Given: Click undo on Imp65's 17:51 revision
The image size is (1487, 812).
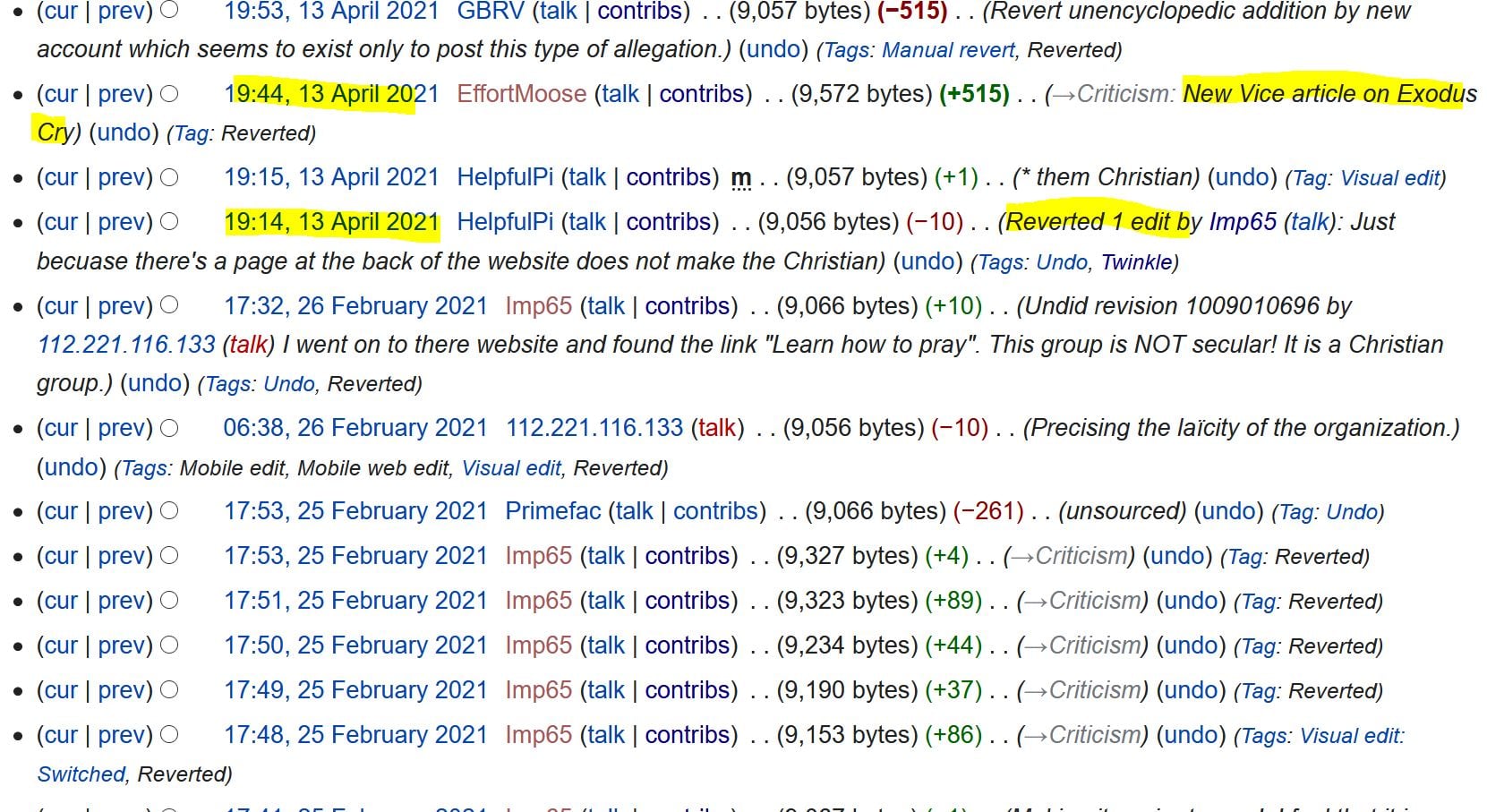Looking at the screenshot, I should tap(1191, 601).
